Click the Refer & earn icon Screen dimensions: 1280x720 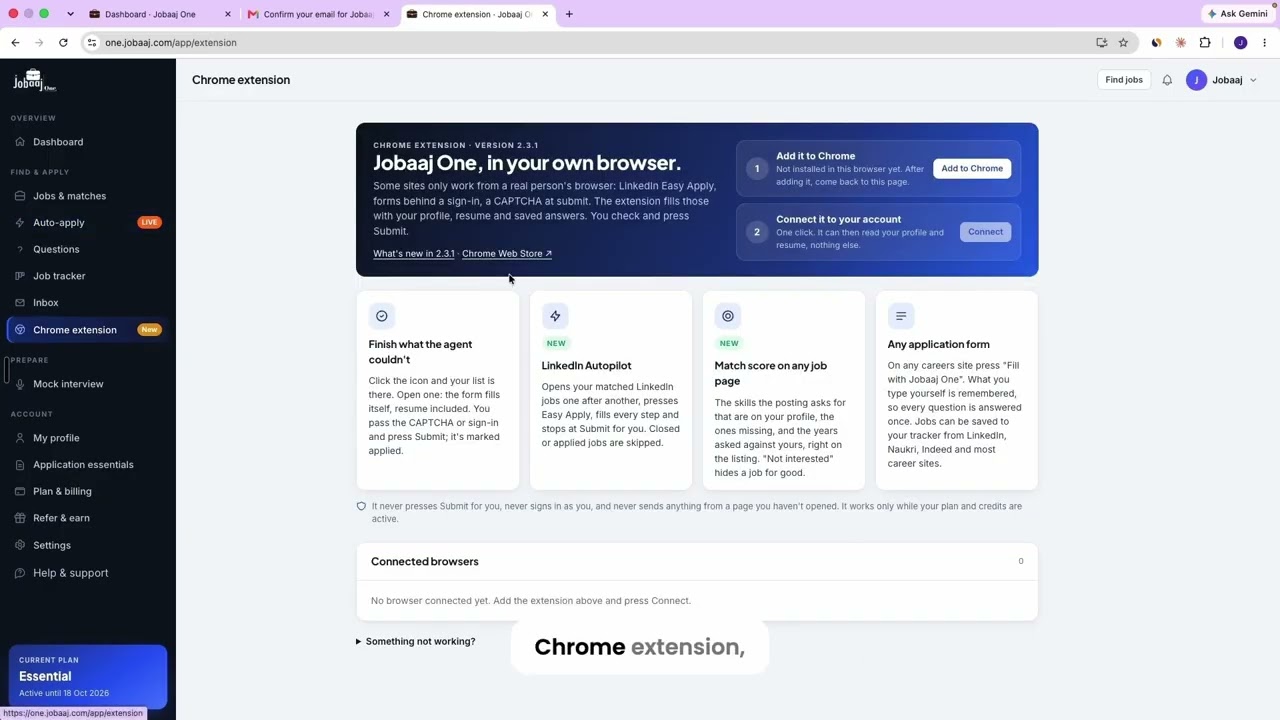[x=20, y=518]
